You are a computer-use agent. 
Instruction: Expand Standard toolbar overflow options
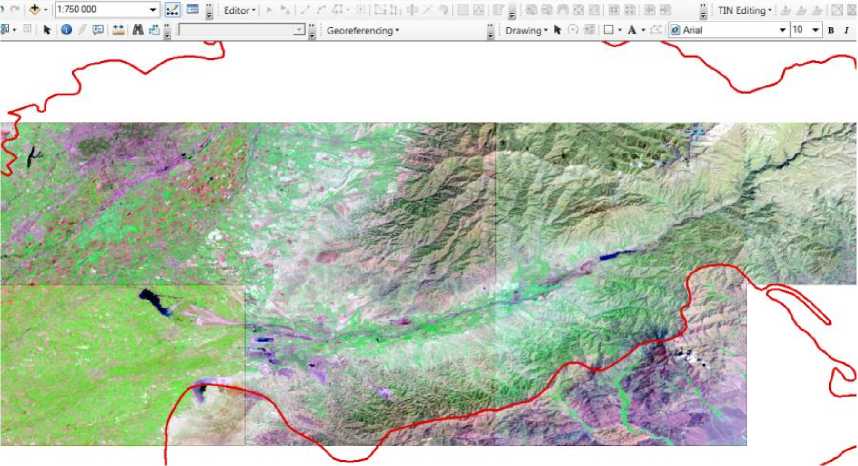209,11
